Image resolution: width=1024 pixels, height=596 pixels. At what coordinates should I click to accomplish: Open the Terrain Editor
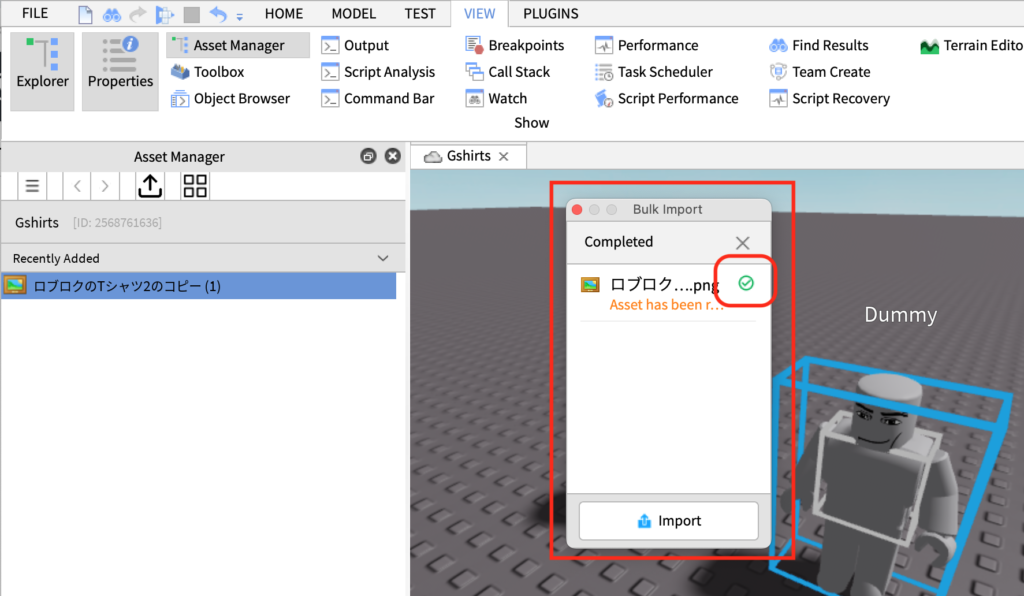coord(971,45)
